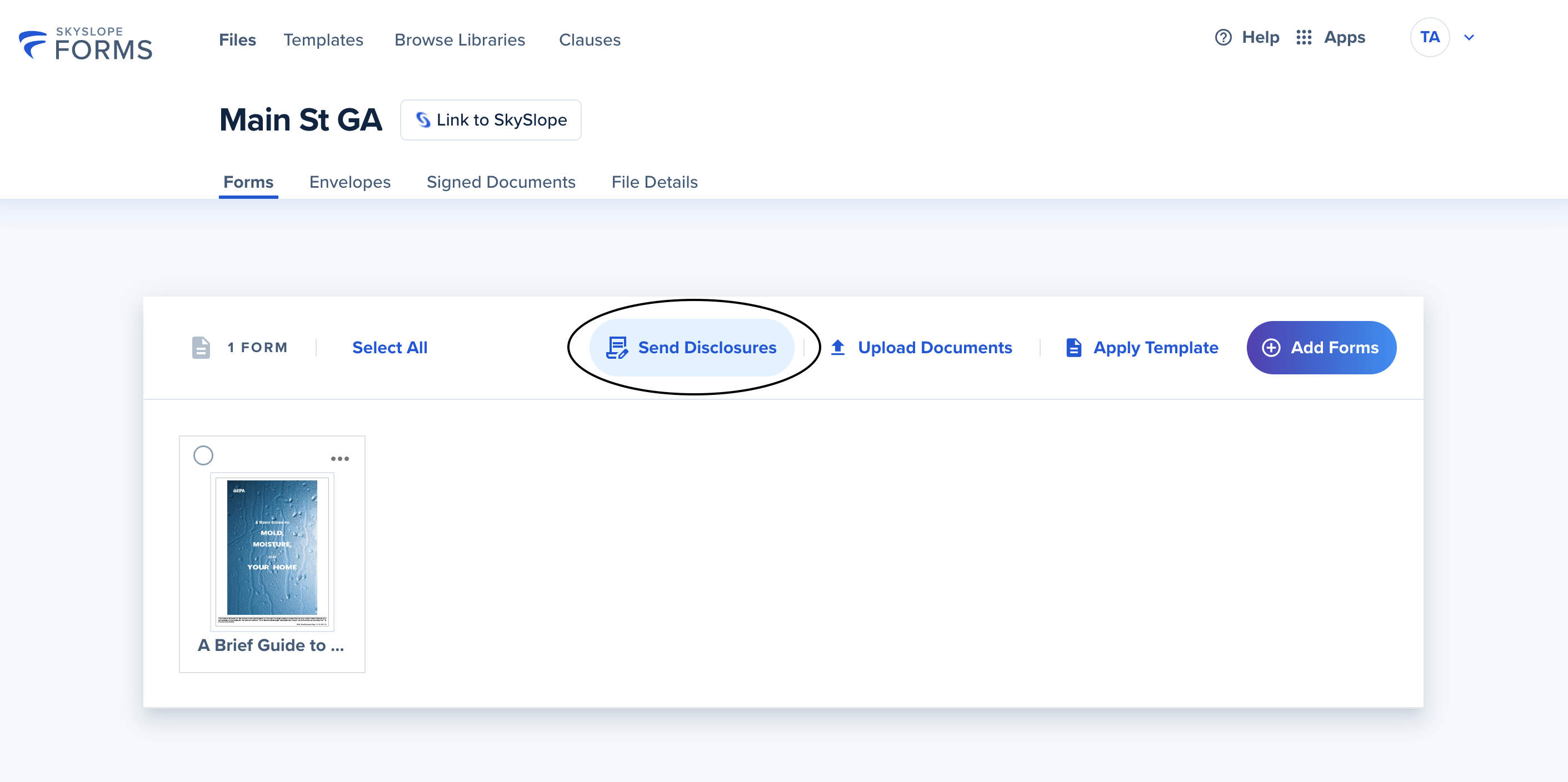The height and width of the screenshot is (782, 1568).
Task: Click the Upload Documents arrow icon
Action: [837, 348]
